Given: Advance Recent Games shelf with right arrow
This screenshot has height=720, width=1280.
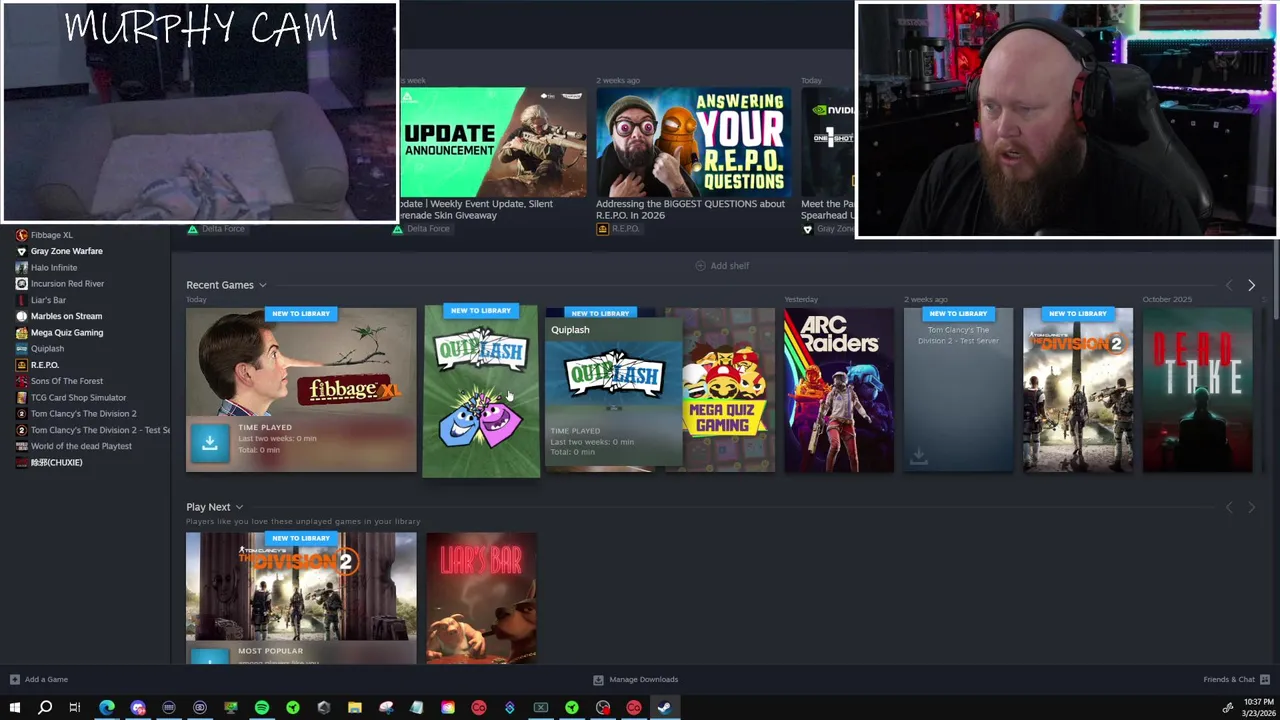Looking at the screenshot, I should pyautogui.click(x=1251, y=286).
